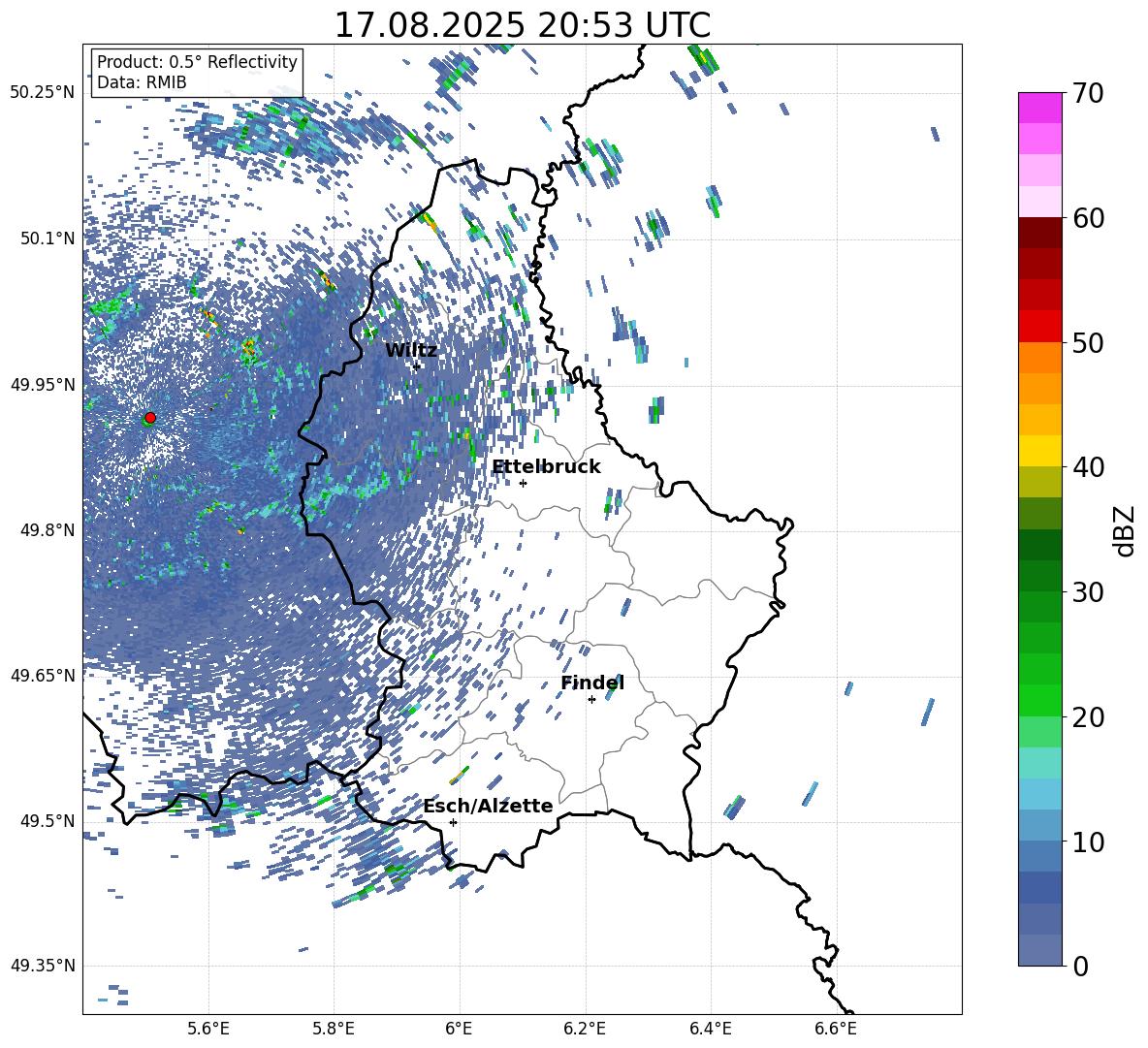Click the 70 tick label on colorbar
The height and width of the screenshot is (1048, 1148).
1088,94
